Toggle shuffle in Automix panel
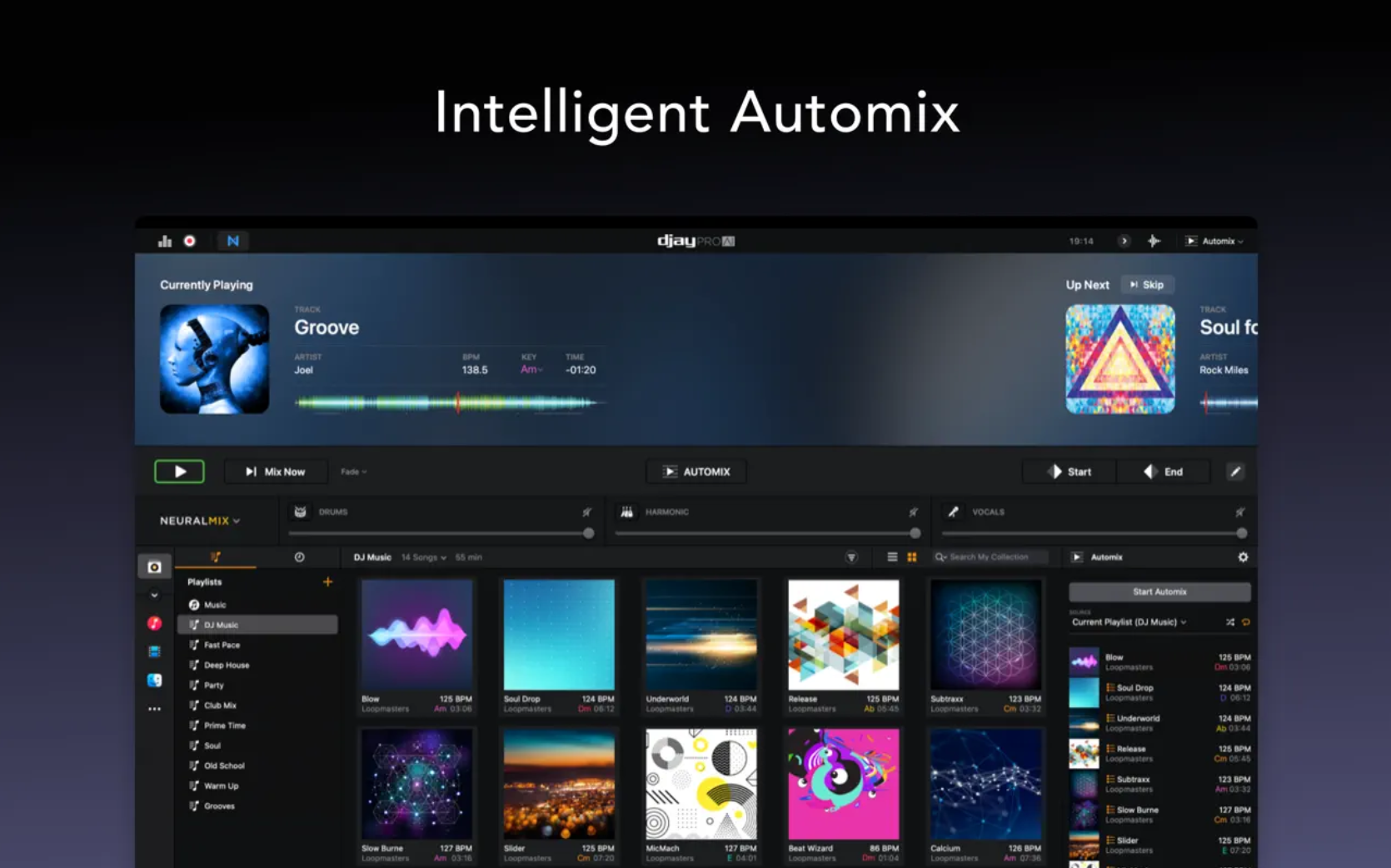 [x=1230, y=622]
